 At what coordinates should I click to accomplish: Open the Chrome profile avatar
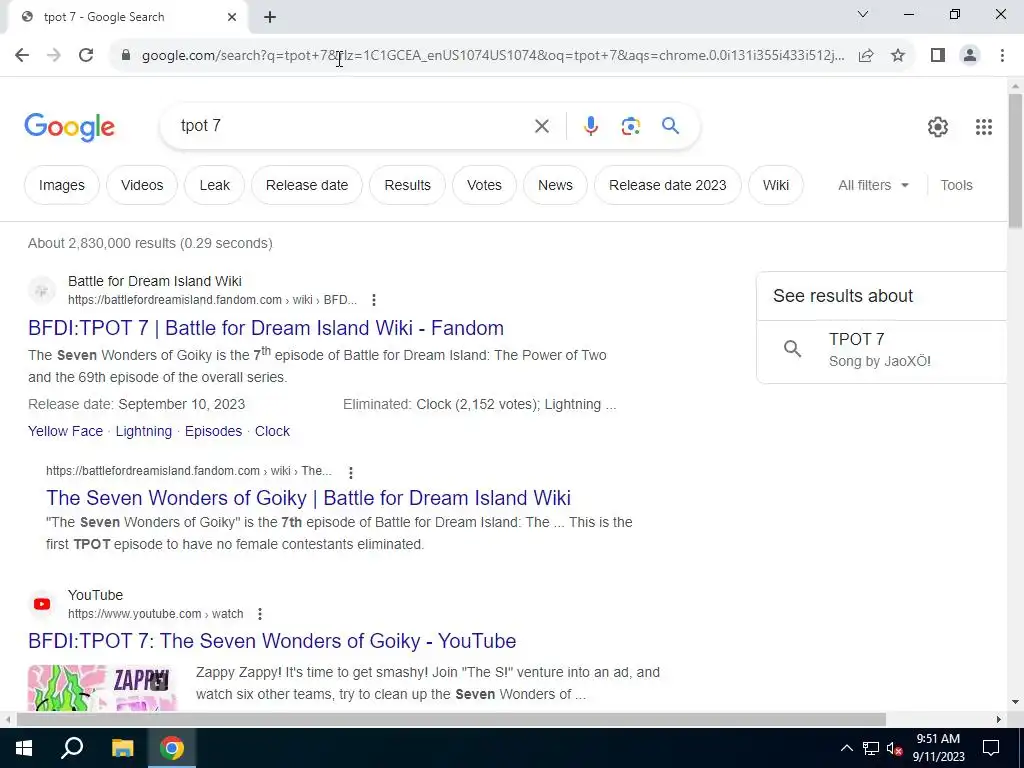tap(970, 56)
